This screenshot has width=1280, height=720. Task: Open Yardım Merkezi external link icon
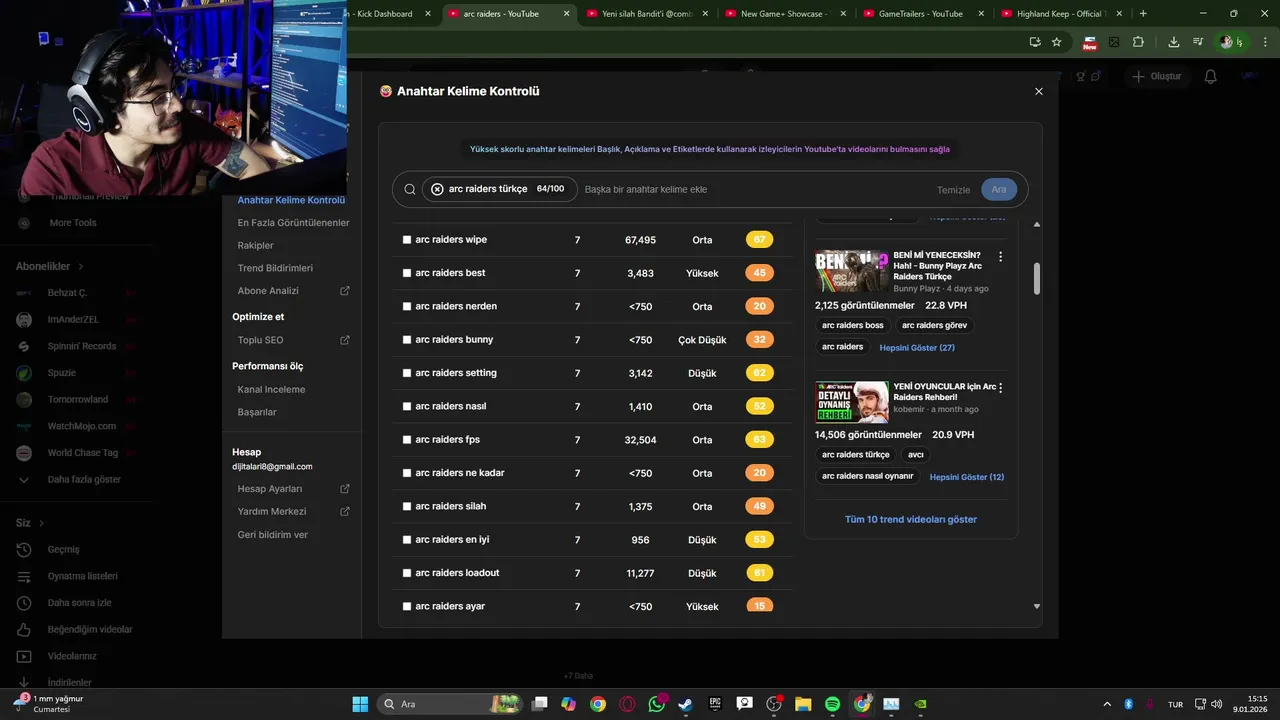pos(345,511)
